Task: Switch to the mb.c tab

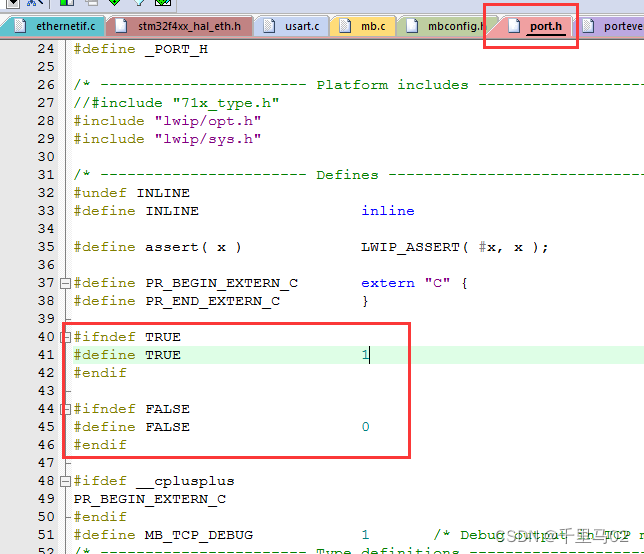Action: point(363,26)
